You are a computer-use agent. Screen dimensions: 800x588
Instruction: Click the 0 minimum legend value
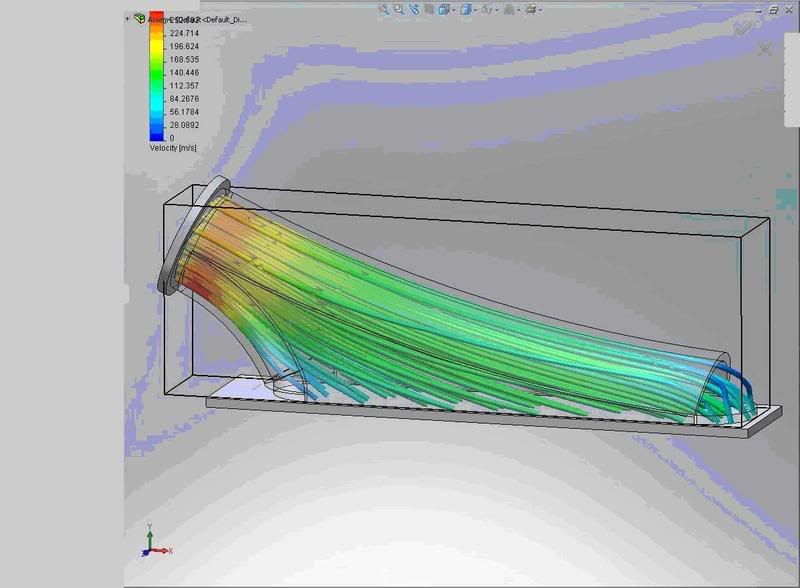(172, 138)
